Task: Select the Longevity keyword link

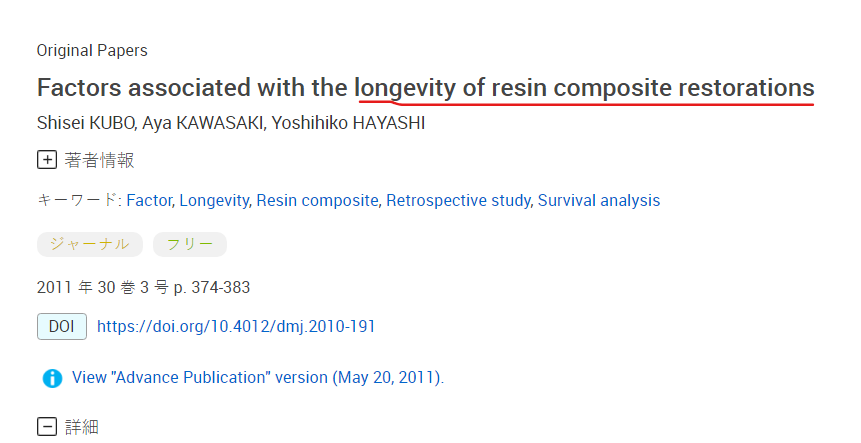Action: (213, 200)
